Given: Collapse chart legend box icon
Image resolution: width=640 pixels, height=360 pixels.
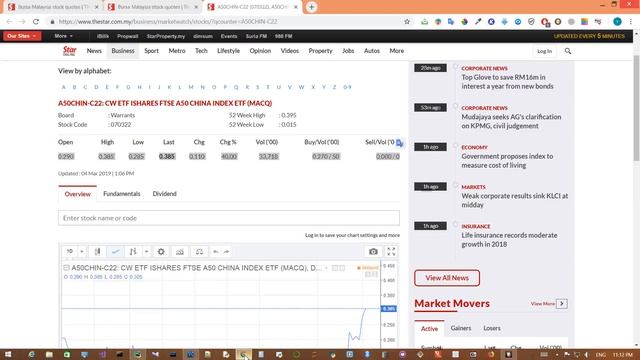Looking at the screenshot, I should [x=66, y=268].
